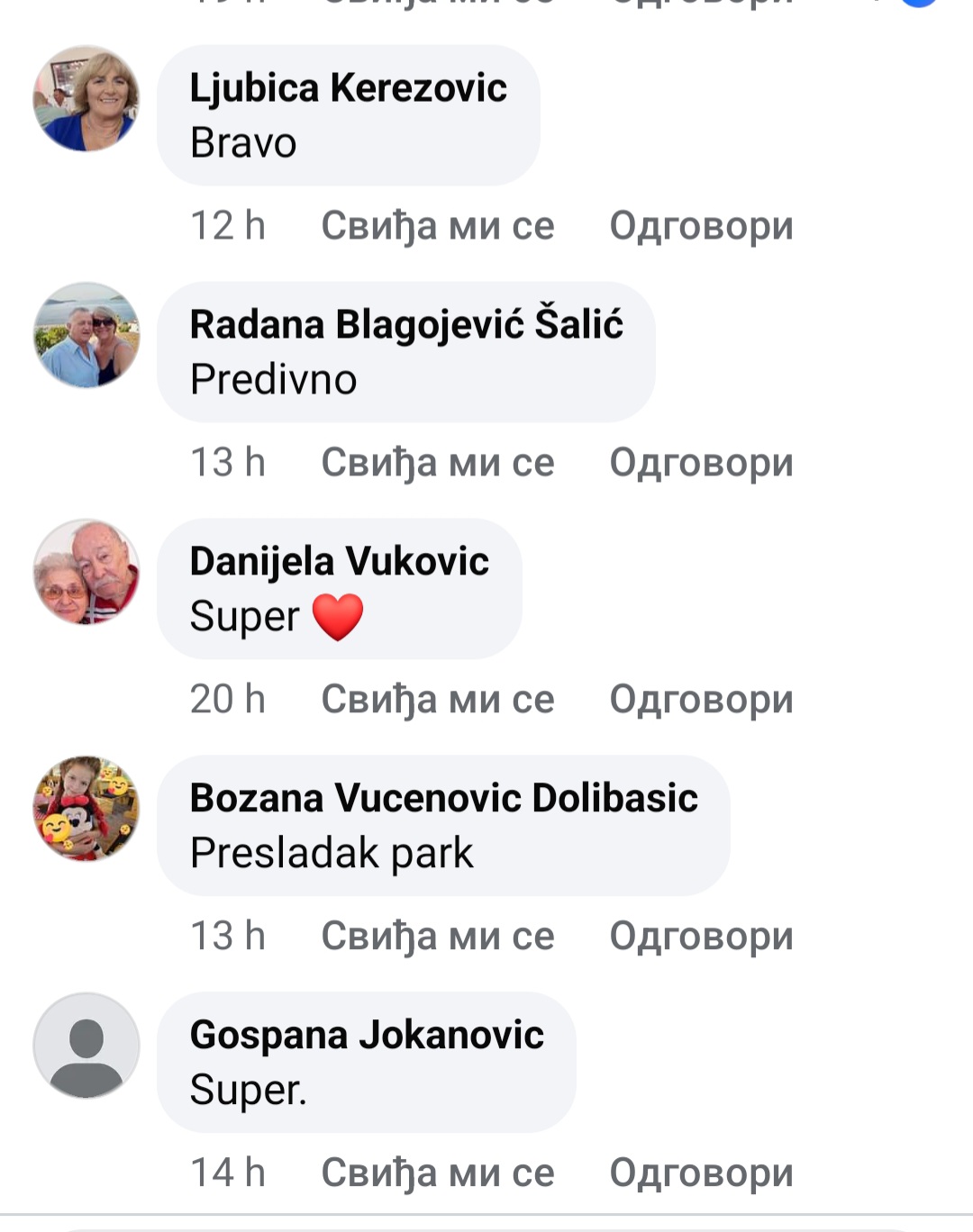Open the Radana Blagojević Šalić name link

click(406, 324)
